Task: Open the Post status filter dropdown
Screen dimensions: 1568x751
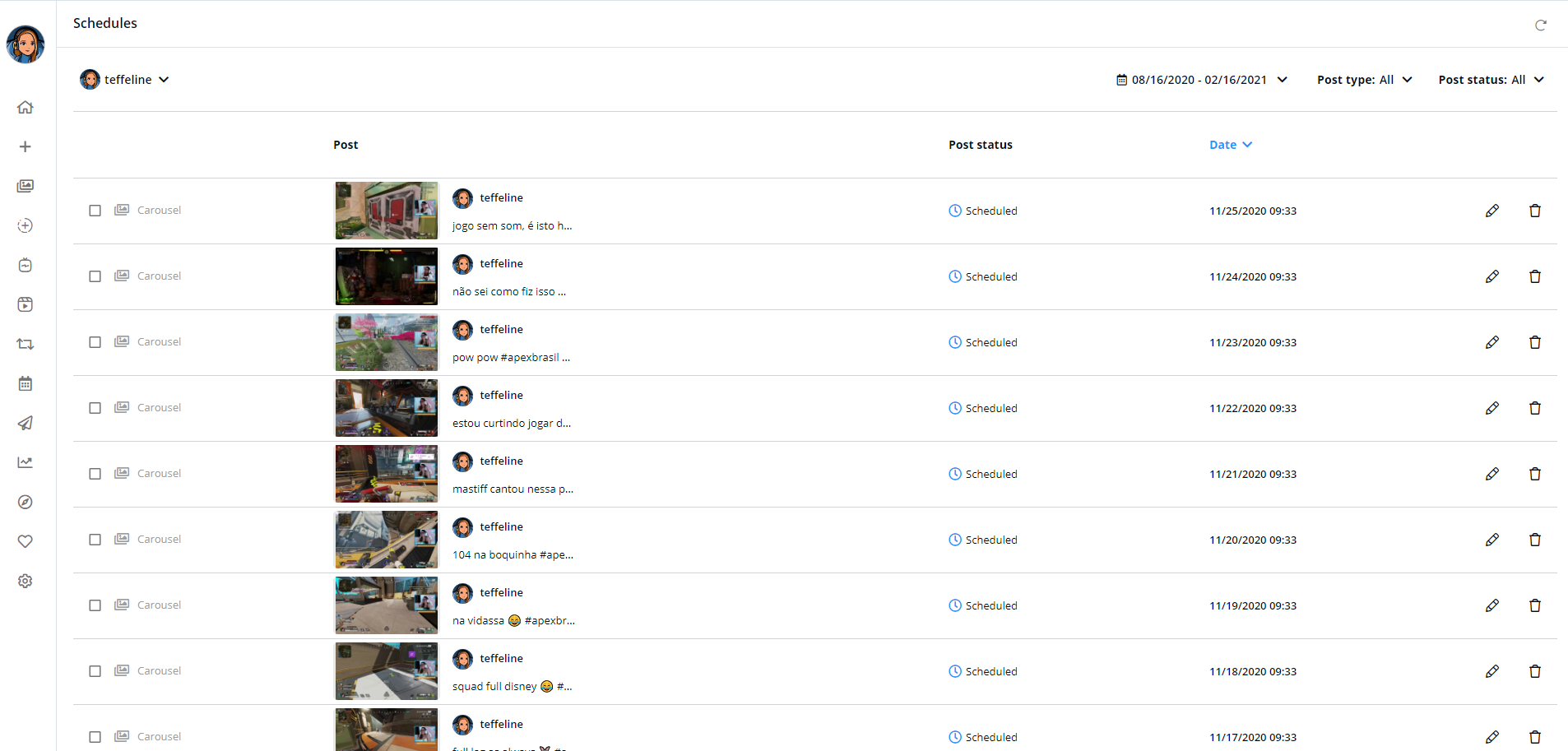Action: click(1491, 80)
